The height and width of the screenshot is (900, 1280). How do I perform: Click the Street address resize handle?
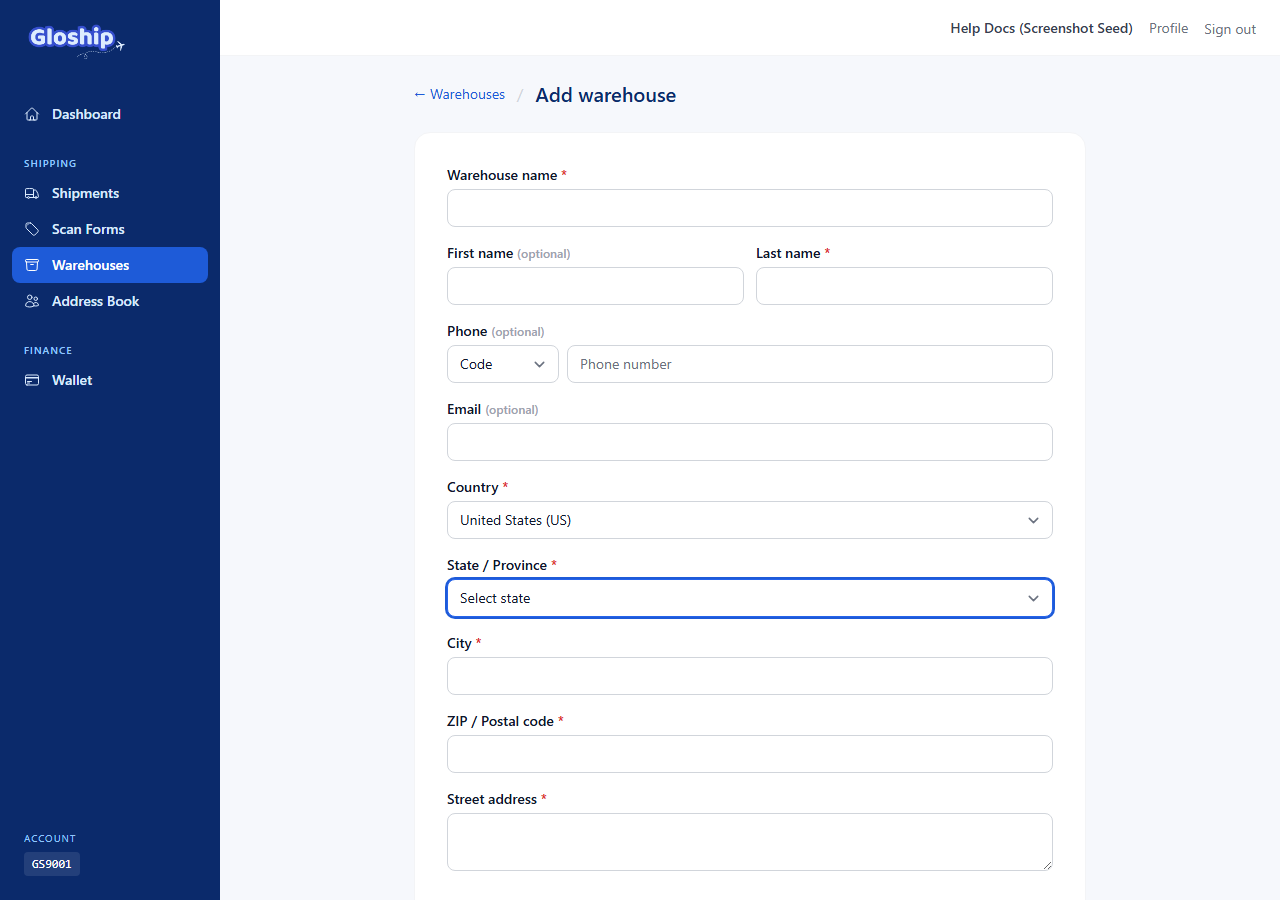point(1046,864)
